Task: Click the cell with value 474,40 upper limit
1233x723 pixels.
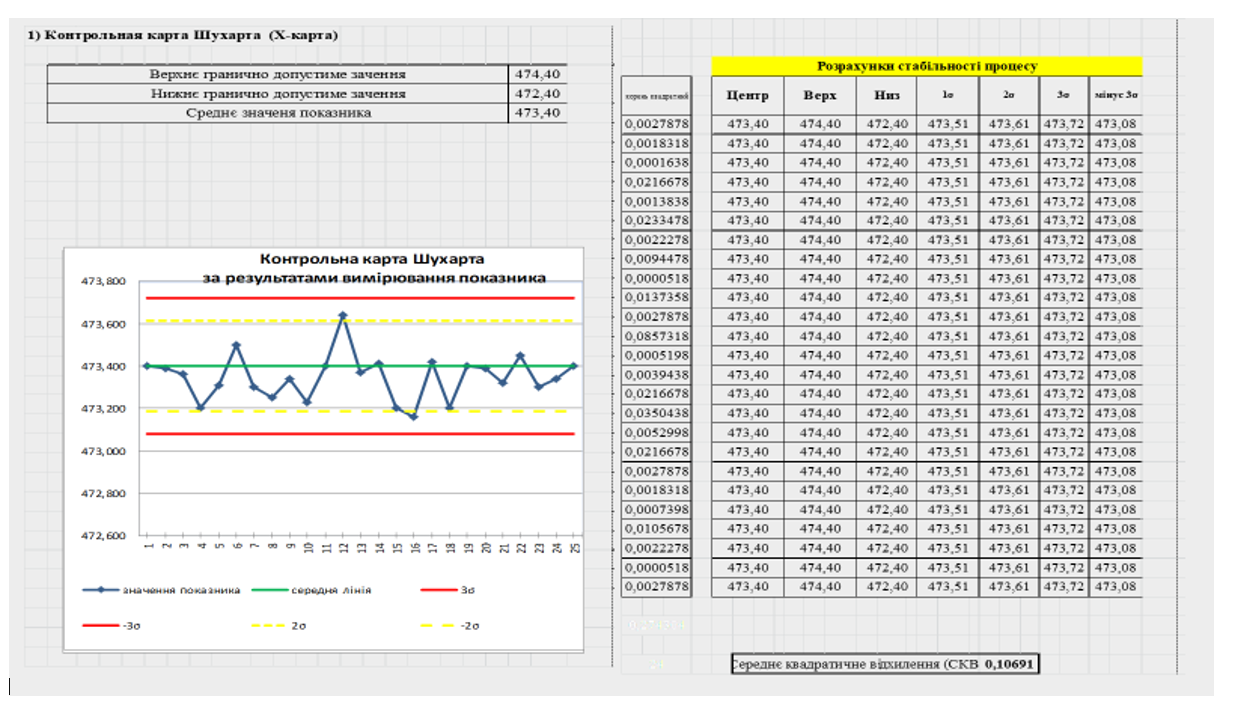Action: pyautogui.click(x=537, y=74)
